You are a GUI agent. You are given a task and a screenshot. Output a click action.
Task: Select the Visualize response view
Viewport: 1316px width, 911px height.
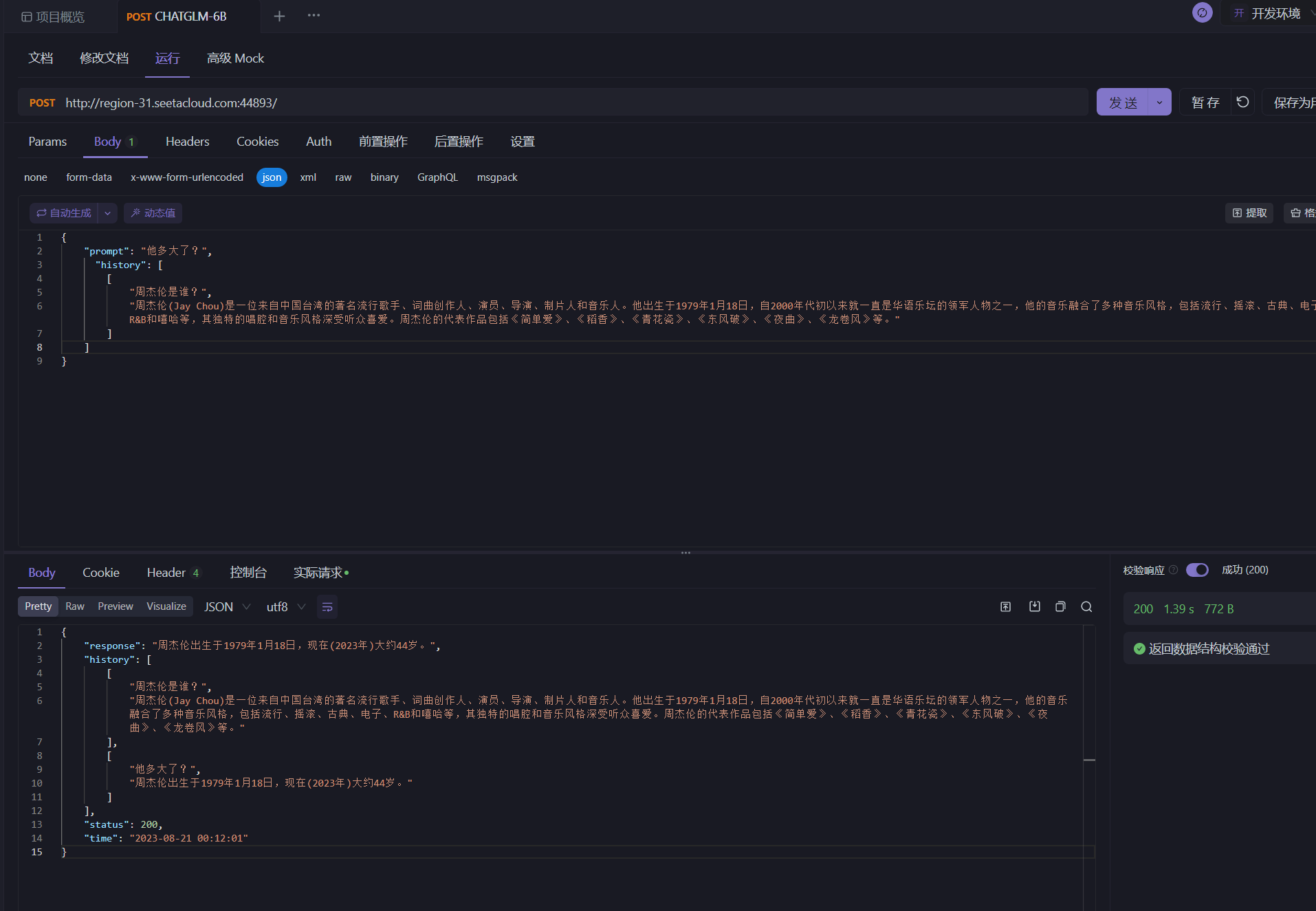(x=166, y=606)
